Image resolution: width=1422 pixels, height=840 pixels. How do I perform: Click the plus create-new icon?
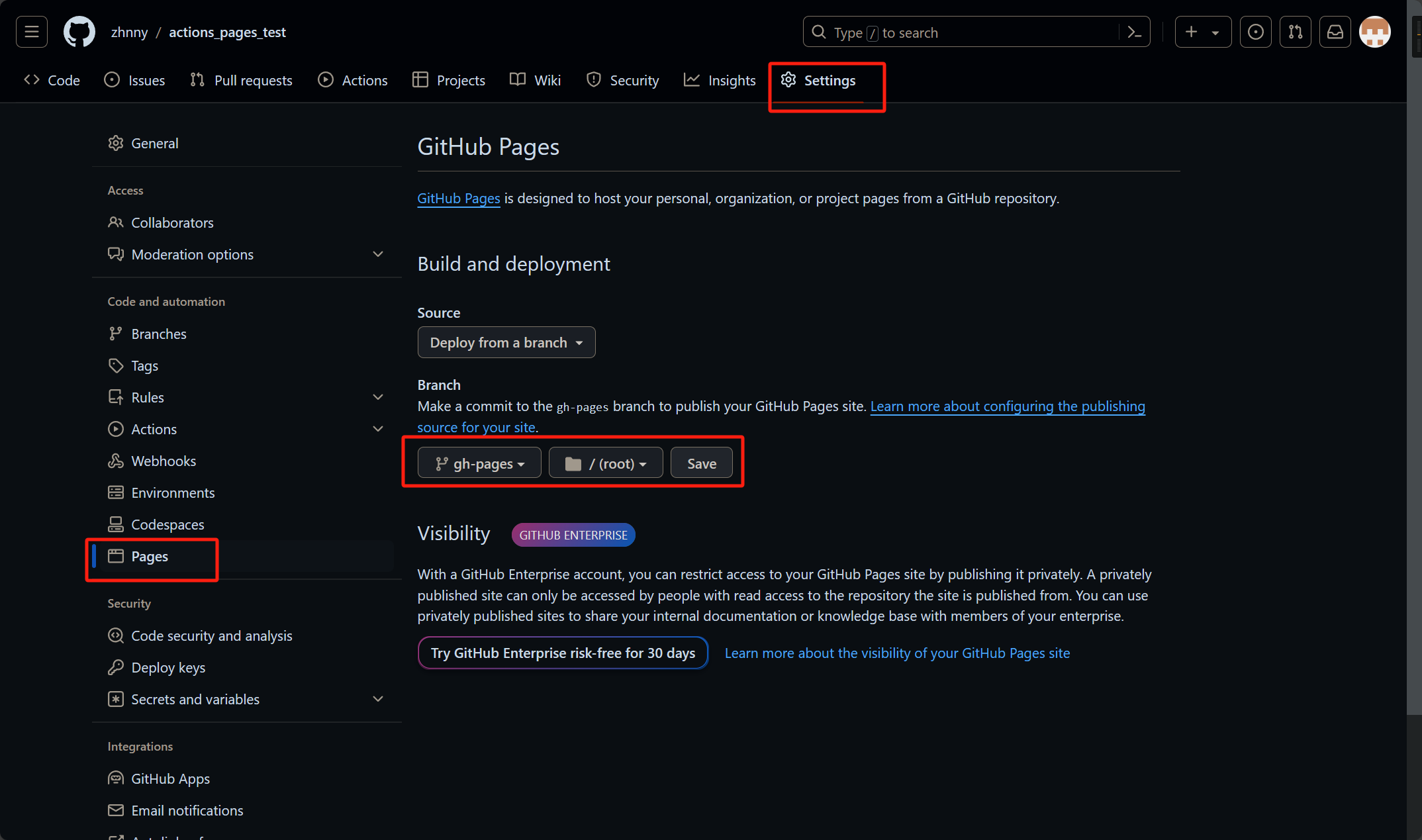(1192, 32)
